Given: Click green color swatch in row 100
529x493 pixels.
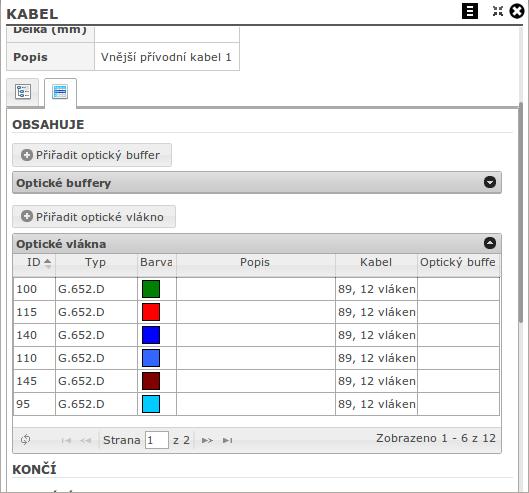Looking at the screenshot, I should (151, 289).
